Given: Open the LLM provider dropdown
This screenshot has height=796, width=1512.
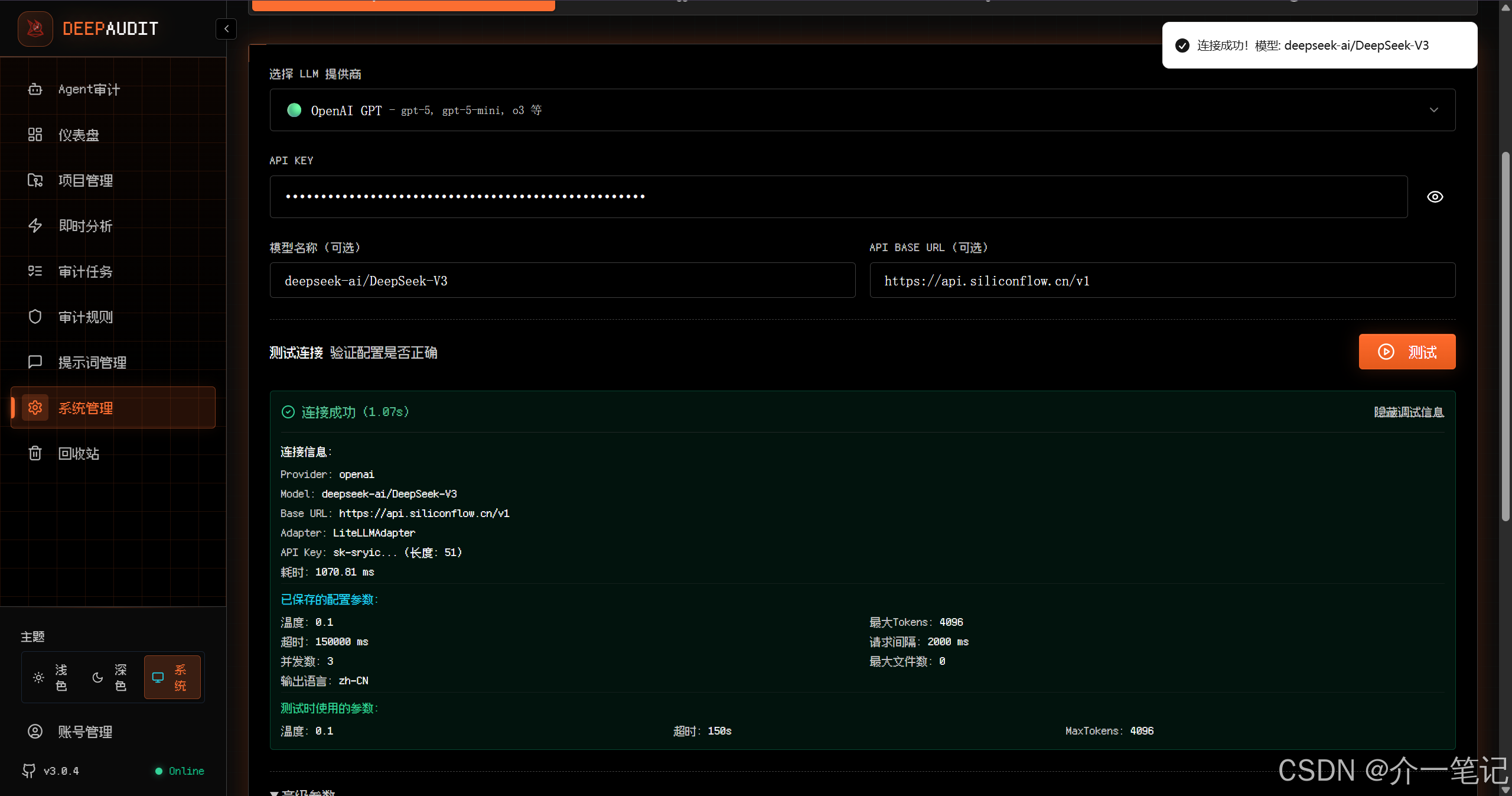Looking at the screenshot, I should coord(862,111).
